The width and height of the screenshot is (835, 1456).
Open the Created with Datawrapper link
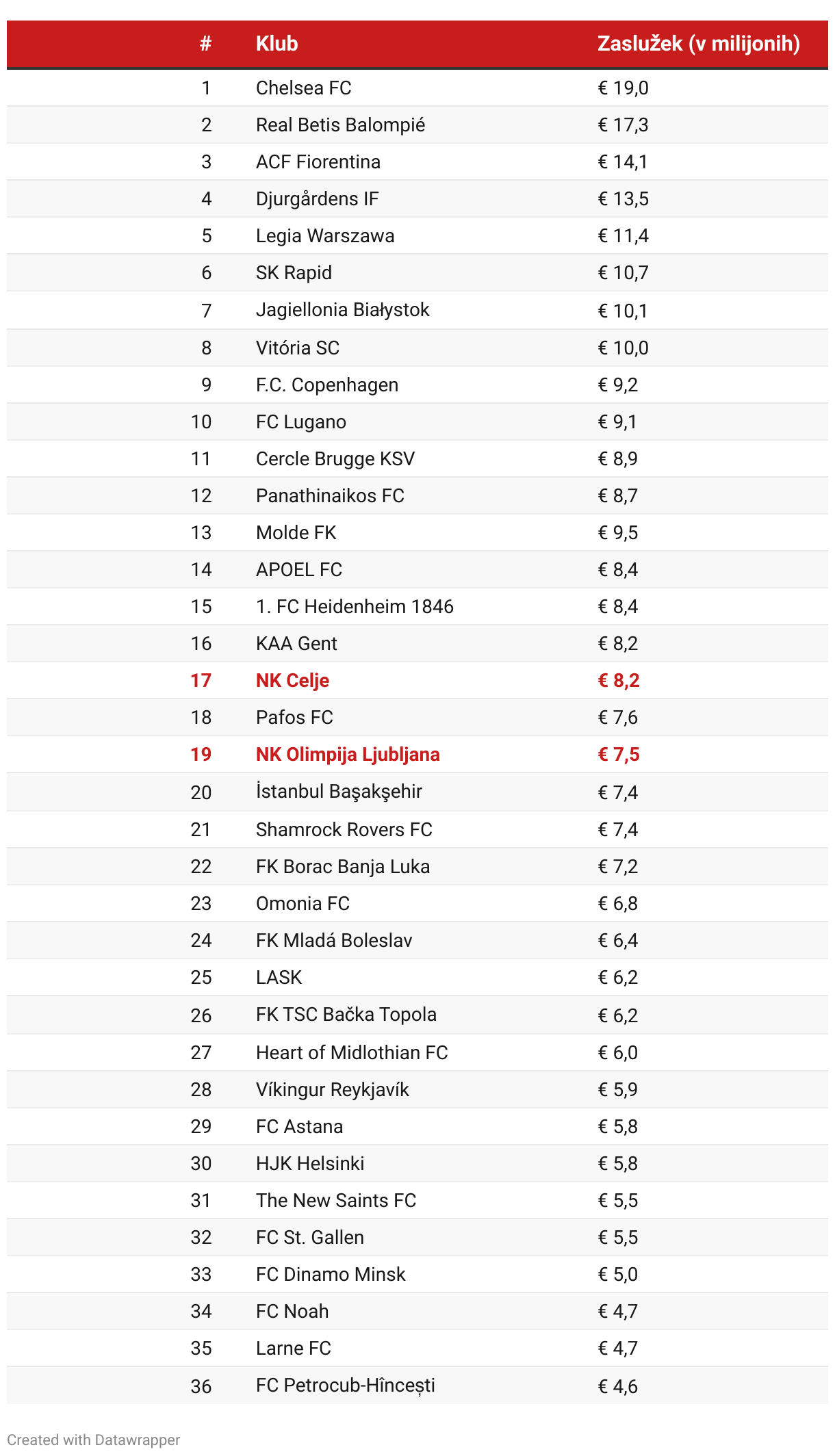(94, 1440)
